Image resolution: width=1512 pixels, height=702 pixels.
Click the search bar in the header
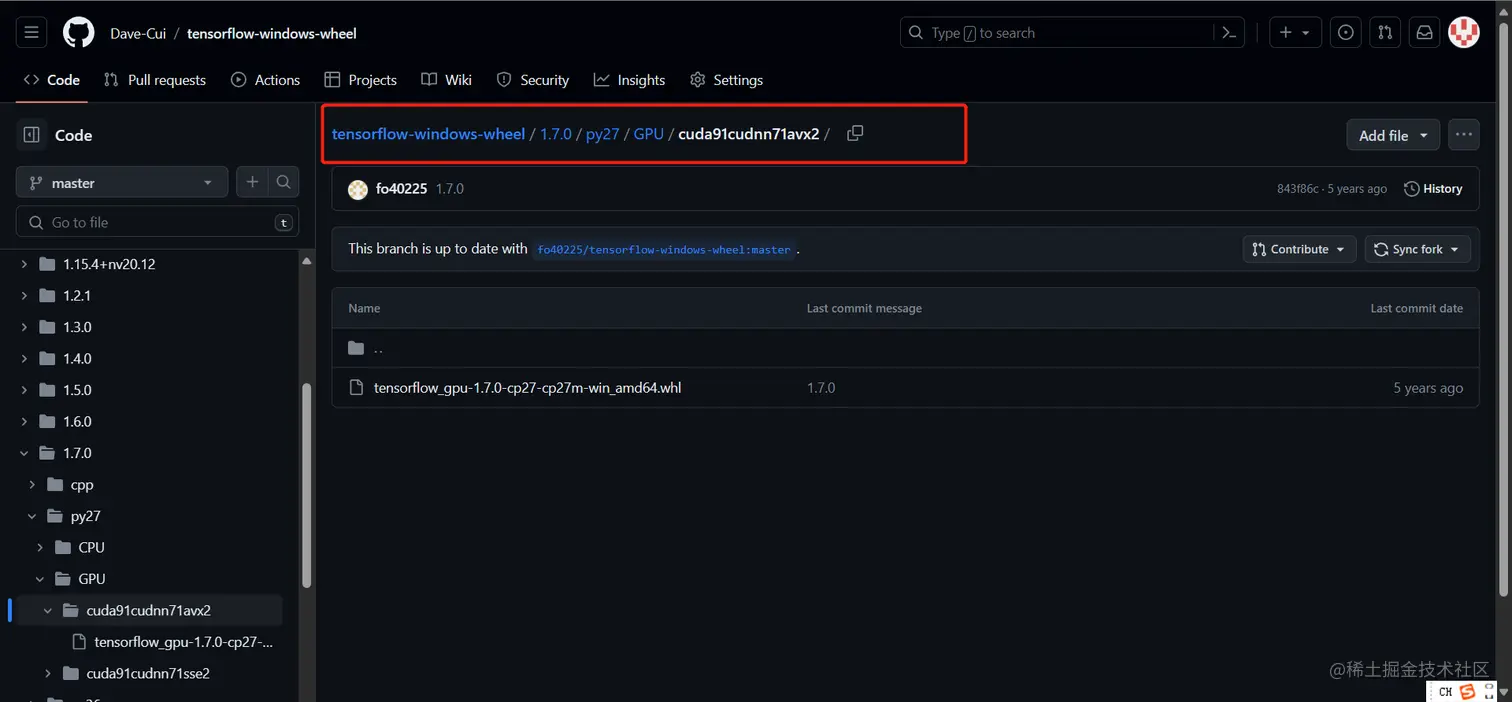pyautogui.click(x=1057, y=33)
